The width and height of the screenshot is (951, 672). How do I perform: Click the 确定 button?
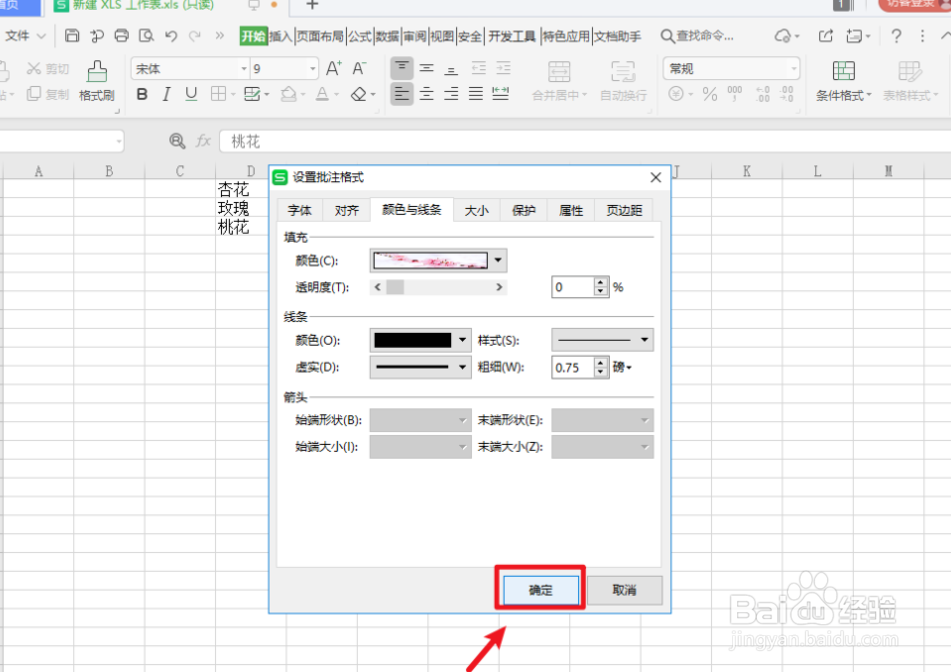coord(540,590)
